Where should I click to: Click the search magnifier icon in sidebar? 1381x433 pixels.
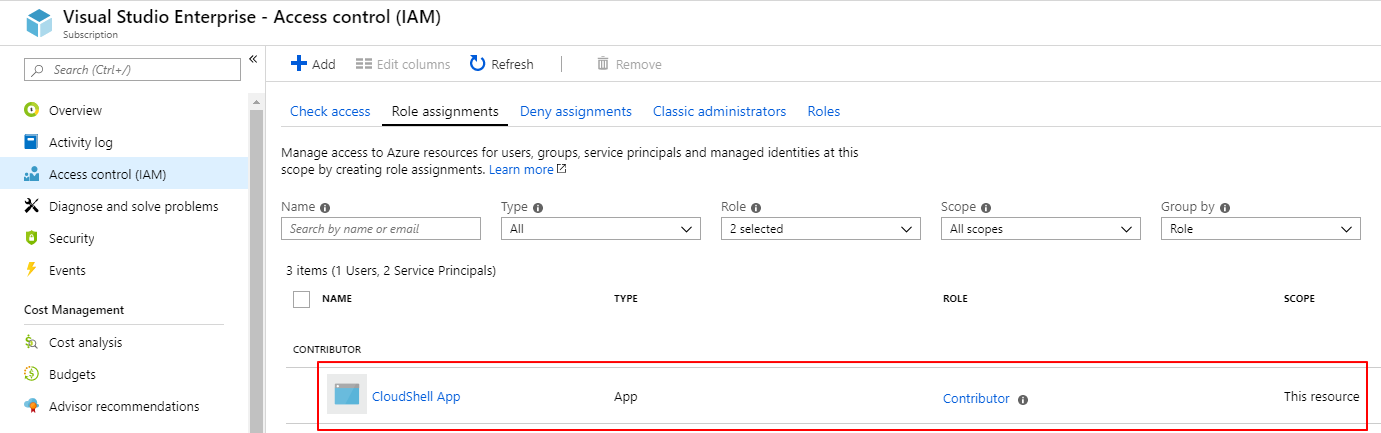pos(39,69)
